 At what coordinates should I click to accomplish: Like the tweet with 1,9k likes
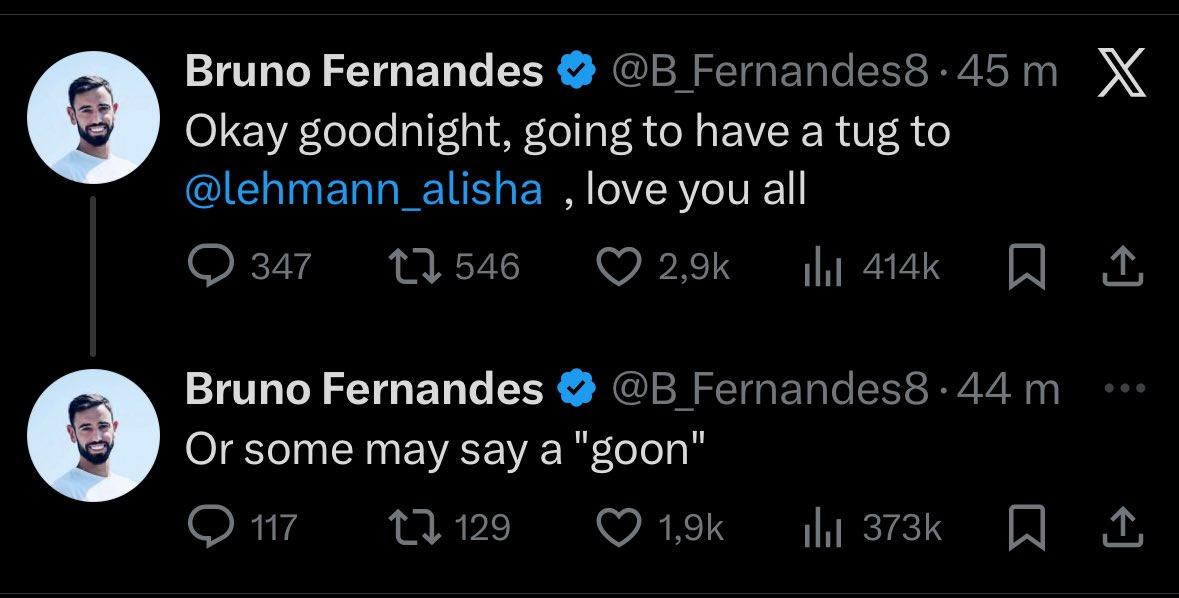(620, 527)
